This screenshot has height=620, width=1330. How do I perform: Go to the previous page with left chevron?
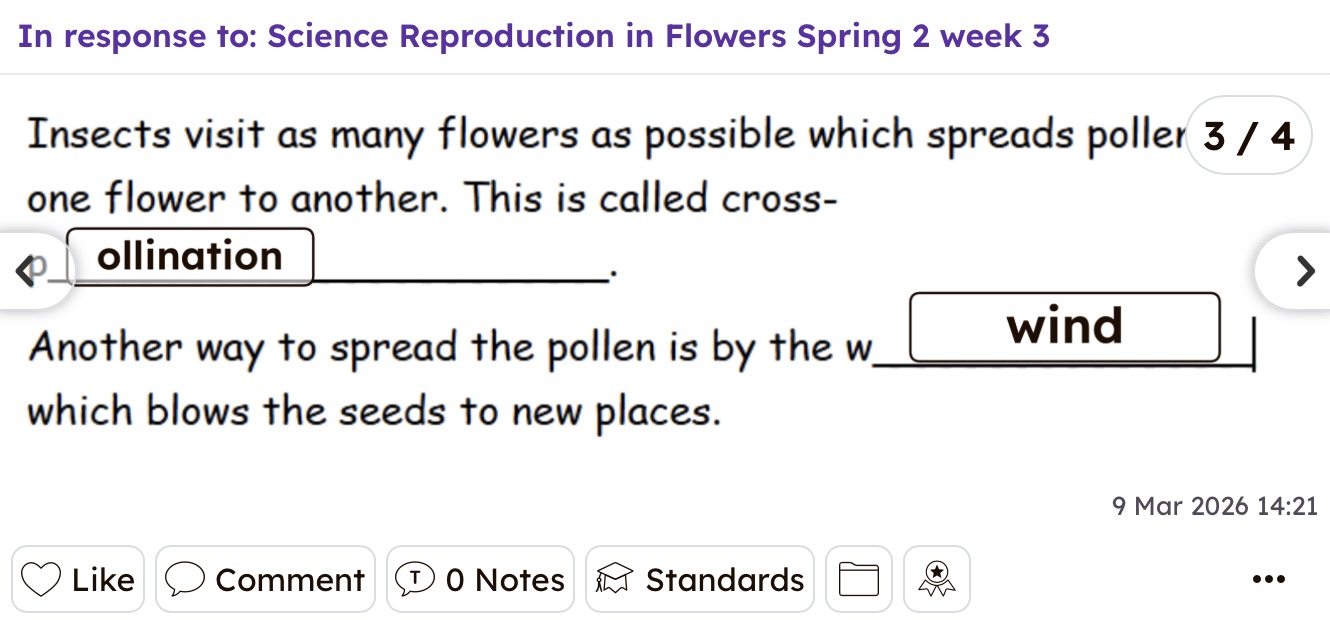click(x=24, y=270)
